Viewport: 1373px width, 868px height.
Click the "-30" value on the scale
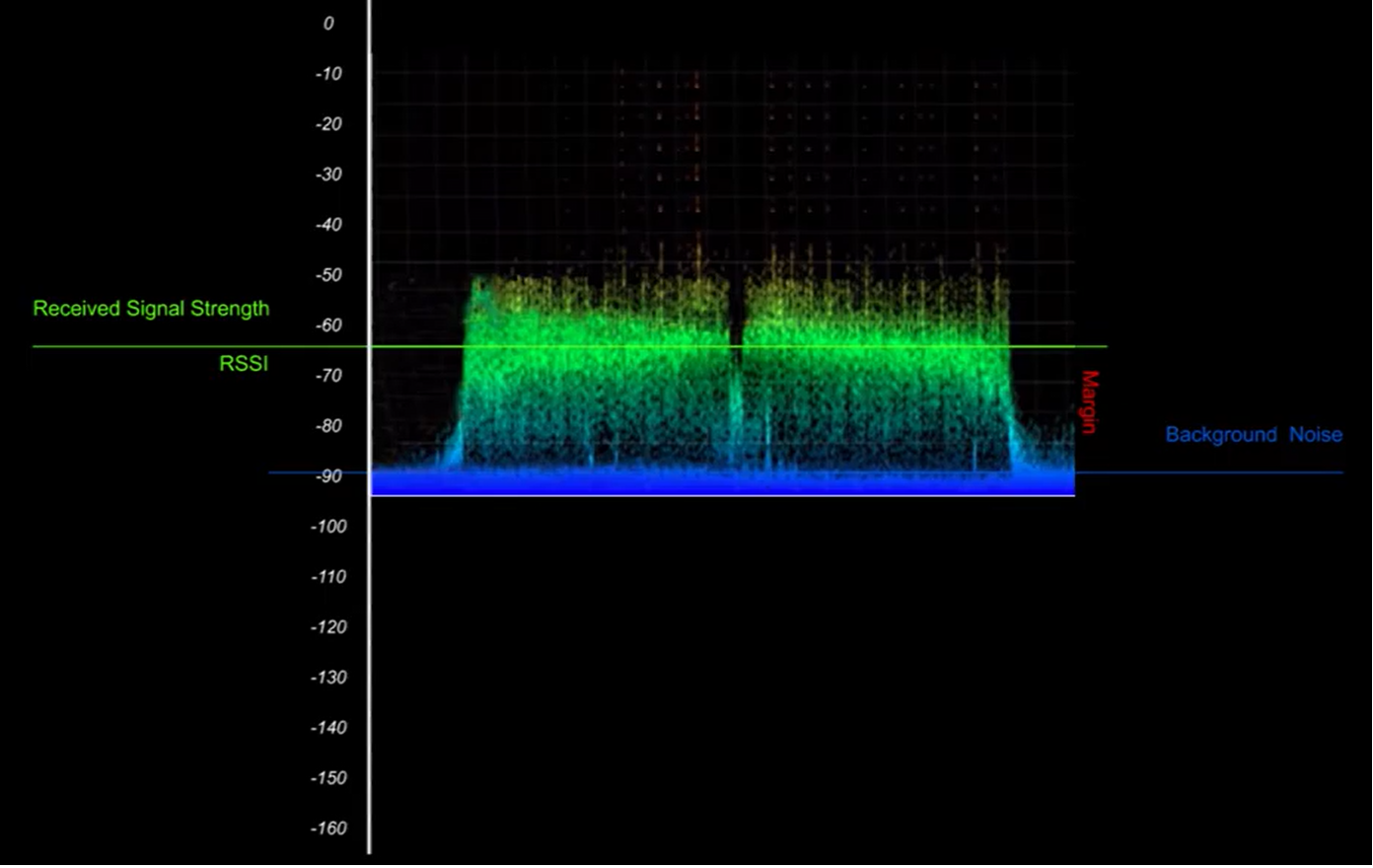328,174
